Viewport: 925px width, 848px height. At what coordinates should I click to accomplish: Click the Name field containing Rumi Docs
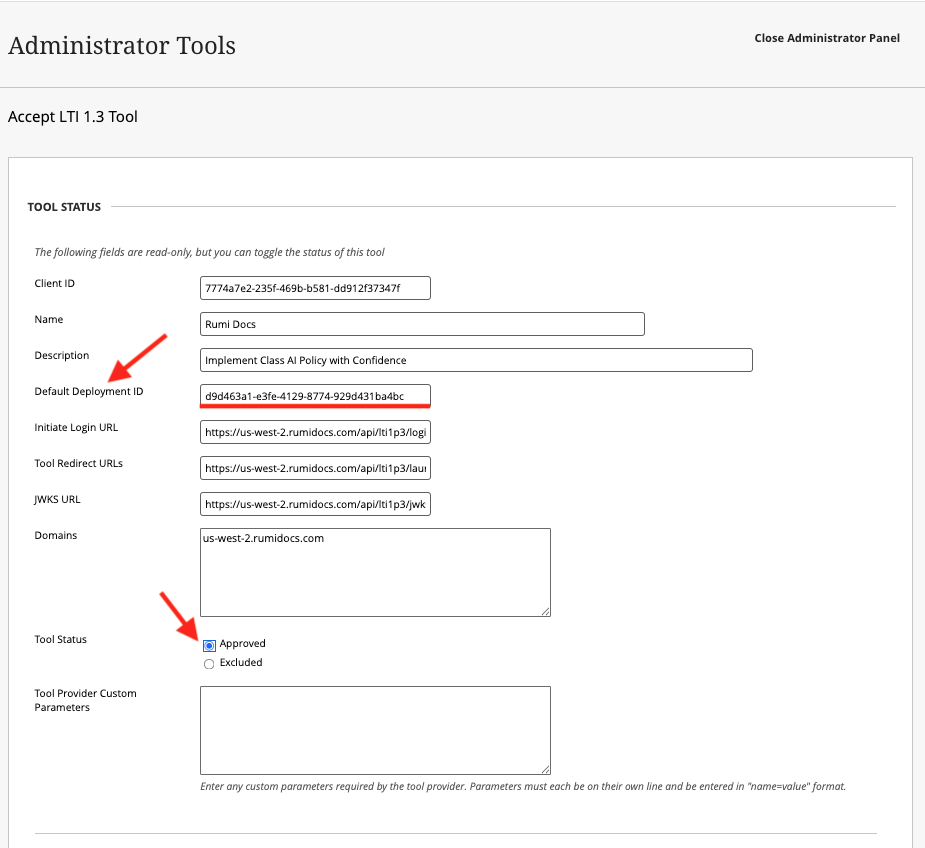coord(422,324)
